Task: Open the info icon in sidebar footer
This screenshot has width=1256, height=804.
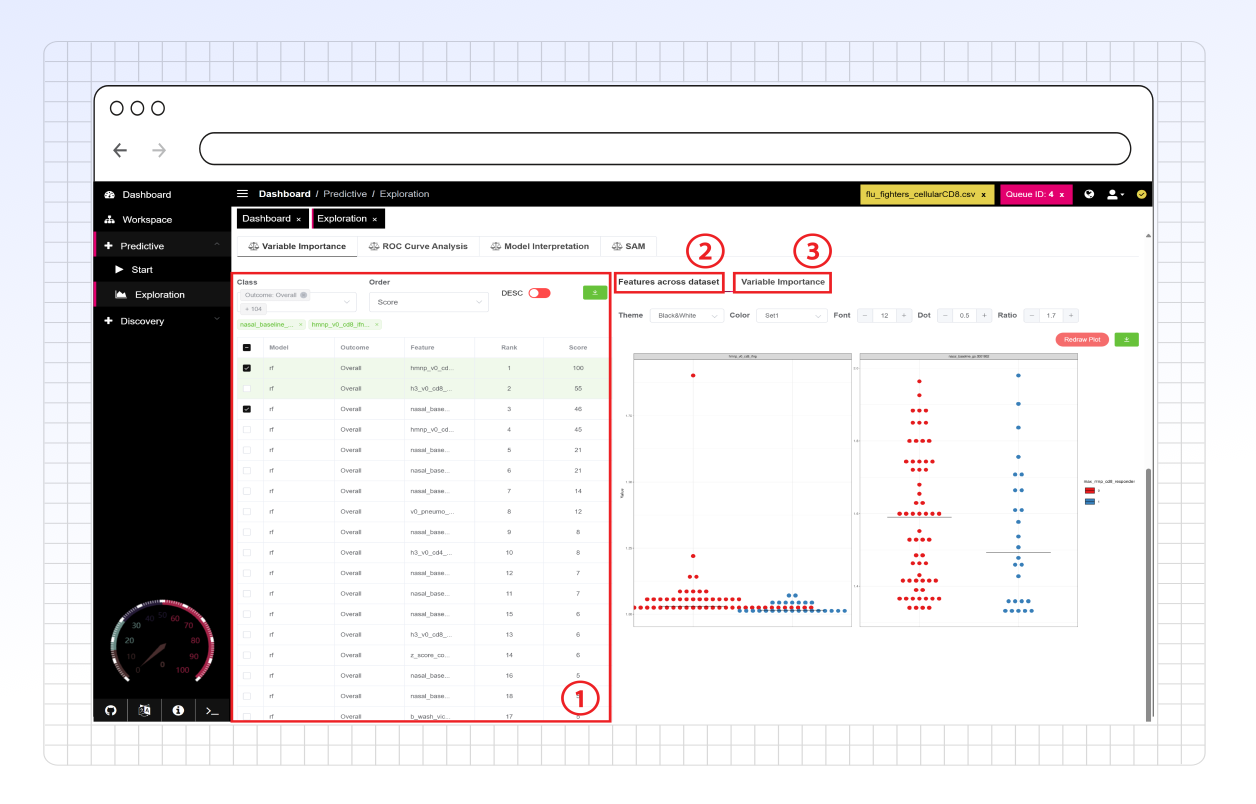Action: (x=178, y=710)
